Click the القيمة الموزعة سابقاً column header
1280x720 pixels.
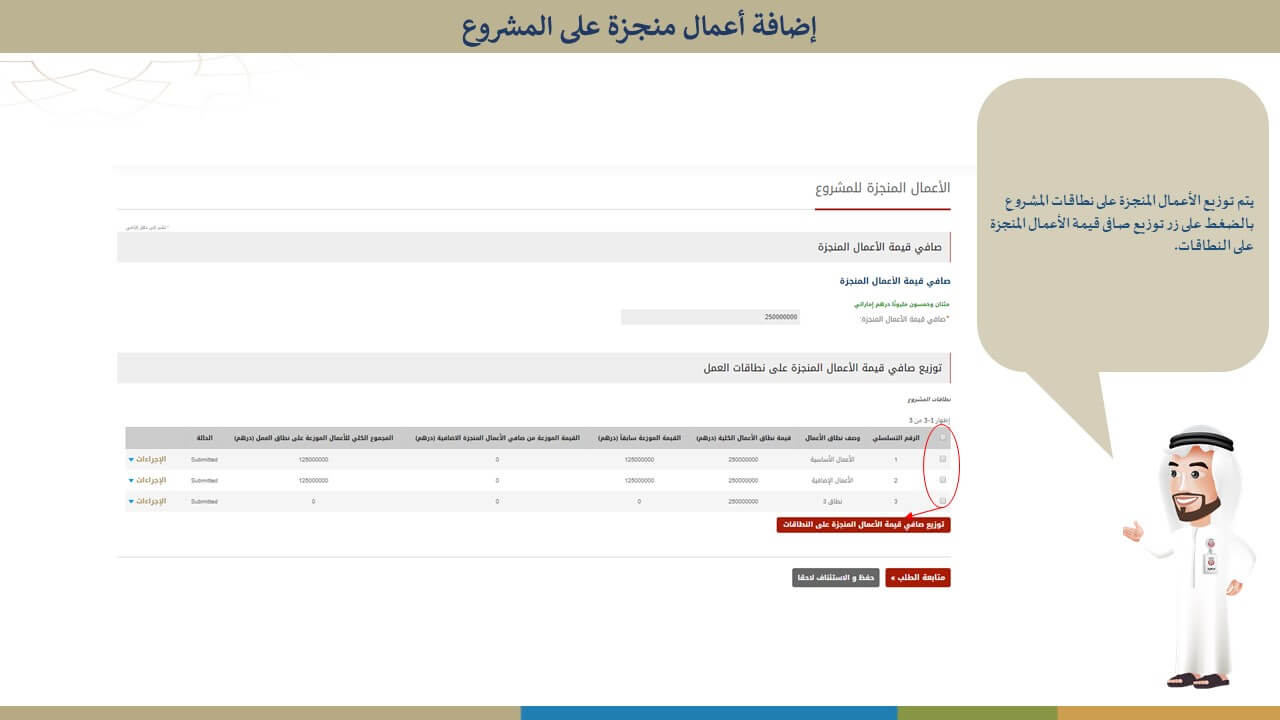pyautogui.click(x=639, y=438)
